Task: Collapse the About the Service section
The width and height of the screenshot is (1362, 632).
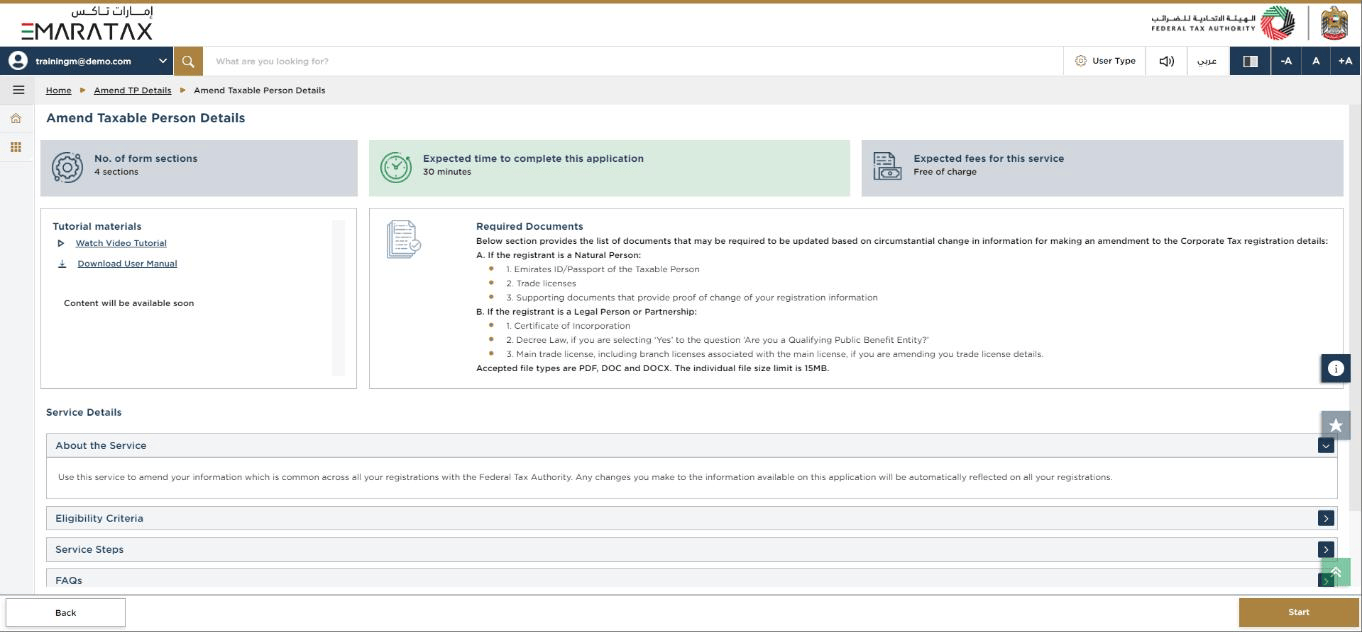Action: [1326, 446]
